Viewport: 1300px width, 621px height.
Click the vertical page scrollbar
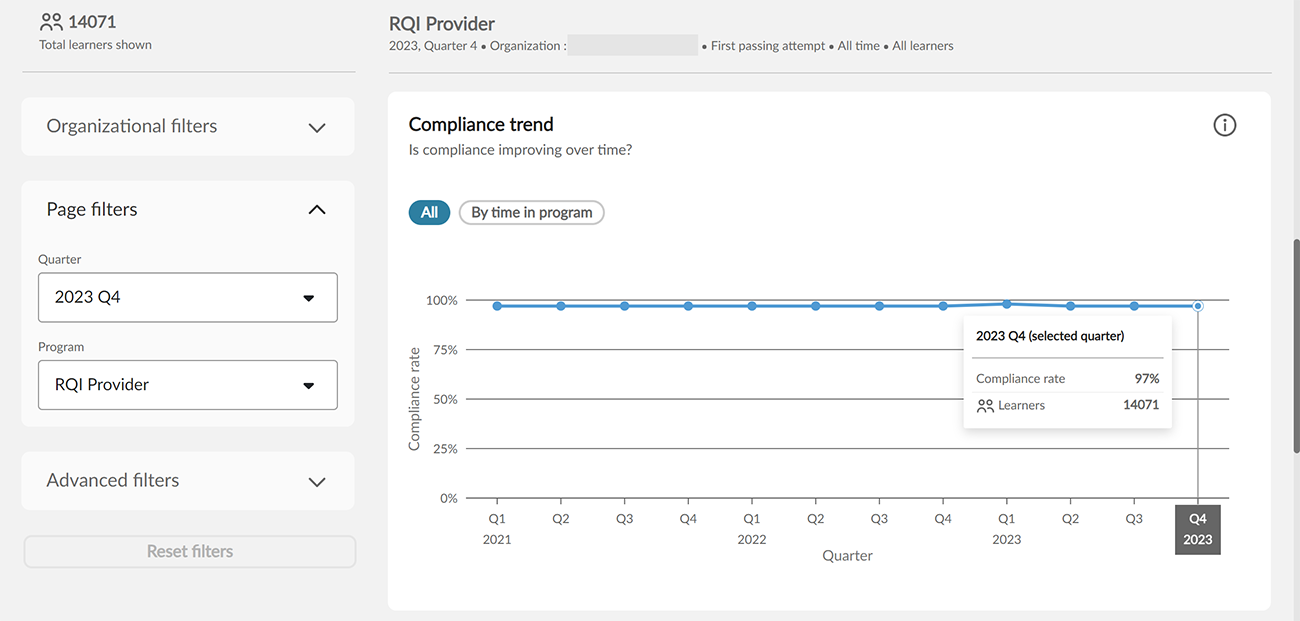[1296, 340]
